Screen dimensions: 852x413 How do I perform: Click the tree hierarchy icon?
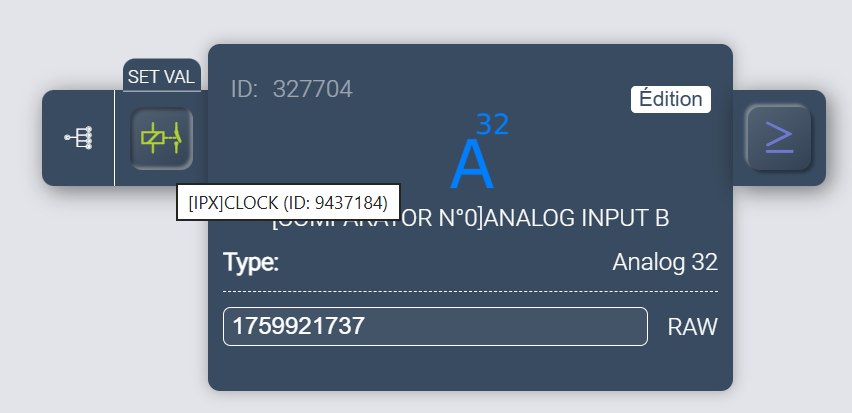78,138
